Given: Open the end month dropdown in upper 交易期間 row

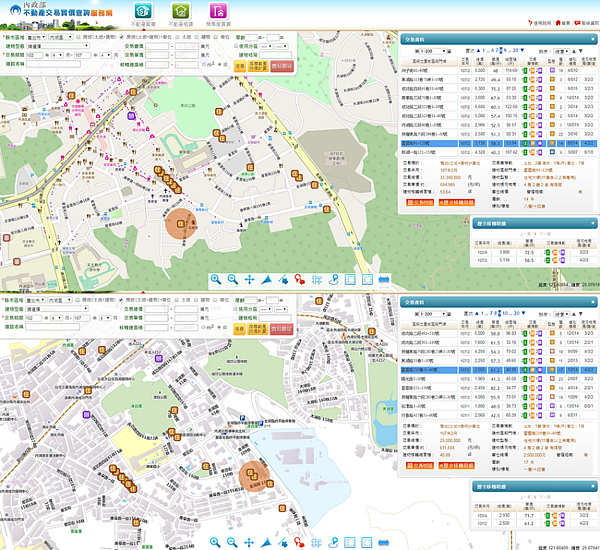Looking at the screenshot, I should coord(105,55).
